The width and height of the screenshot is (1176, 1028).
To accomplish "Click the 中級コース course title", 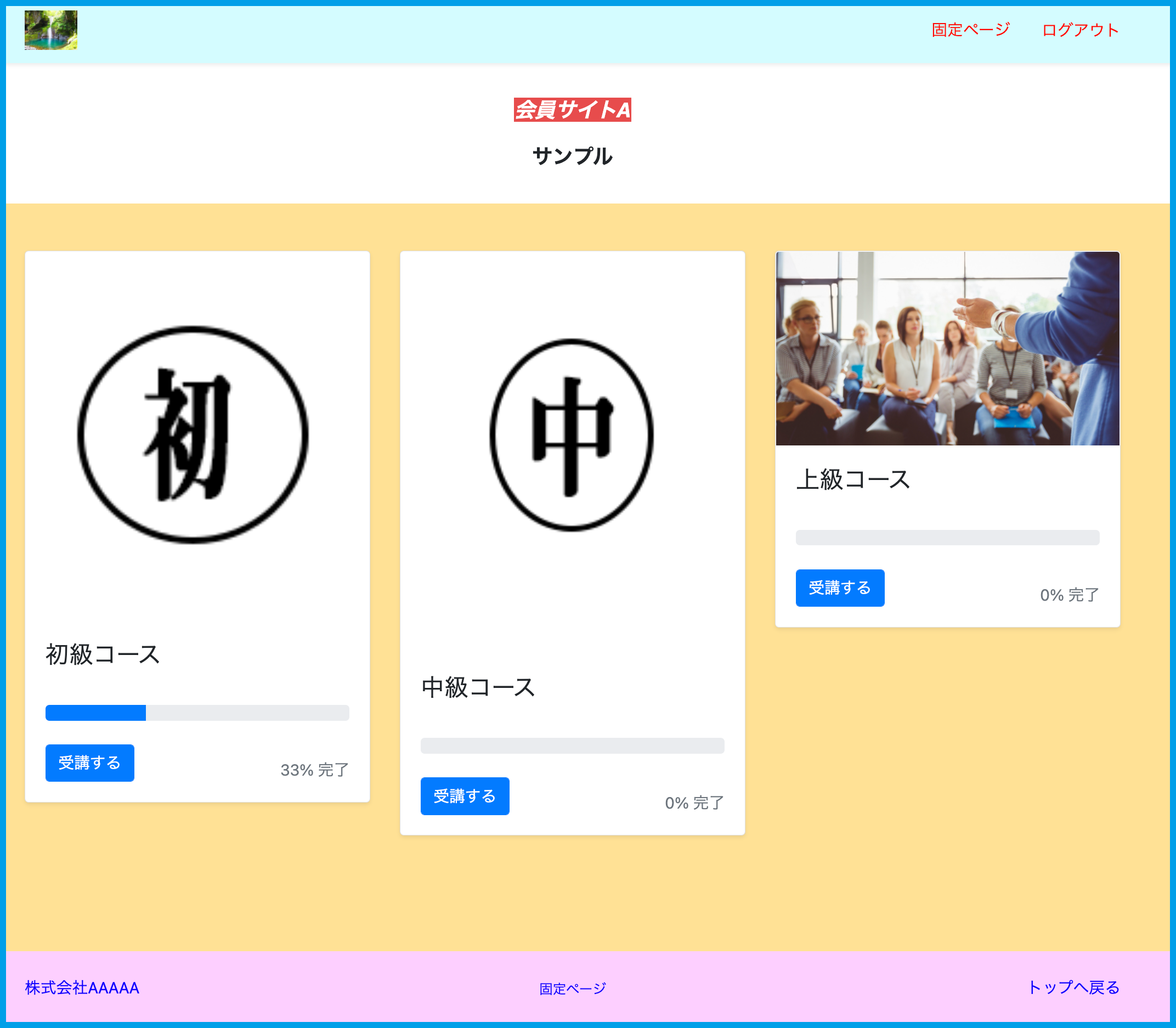I will click(x=478, y=687).
